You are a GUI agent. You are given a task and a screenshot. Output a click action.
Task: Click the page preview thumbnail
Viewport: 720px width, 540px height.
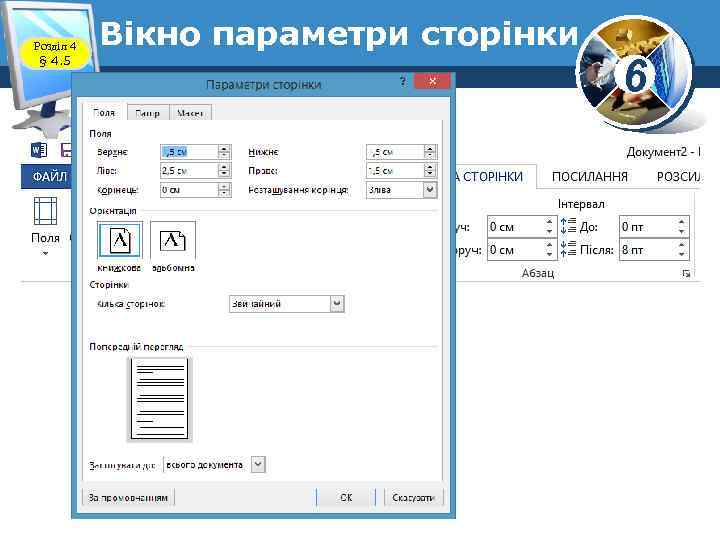click(159, 399)
